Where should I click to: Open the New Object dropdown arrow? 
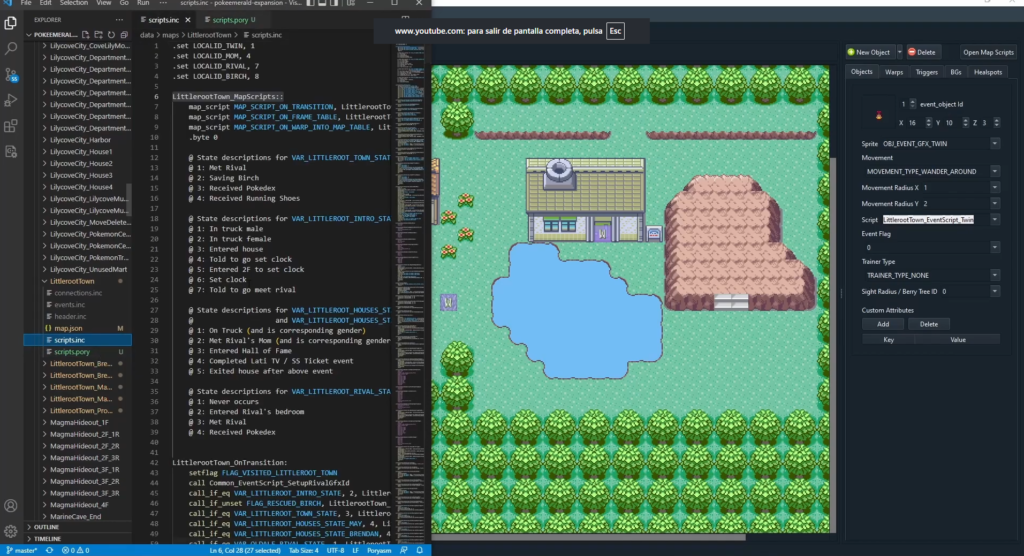point(899,52)
